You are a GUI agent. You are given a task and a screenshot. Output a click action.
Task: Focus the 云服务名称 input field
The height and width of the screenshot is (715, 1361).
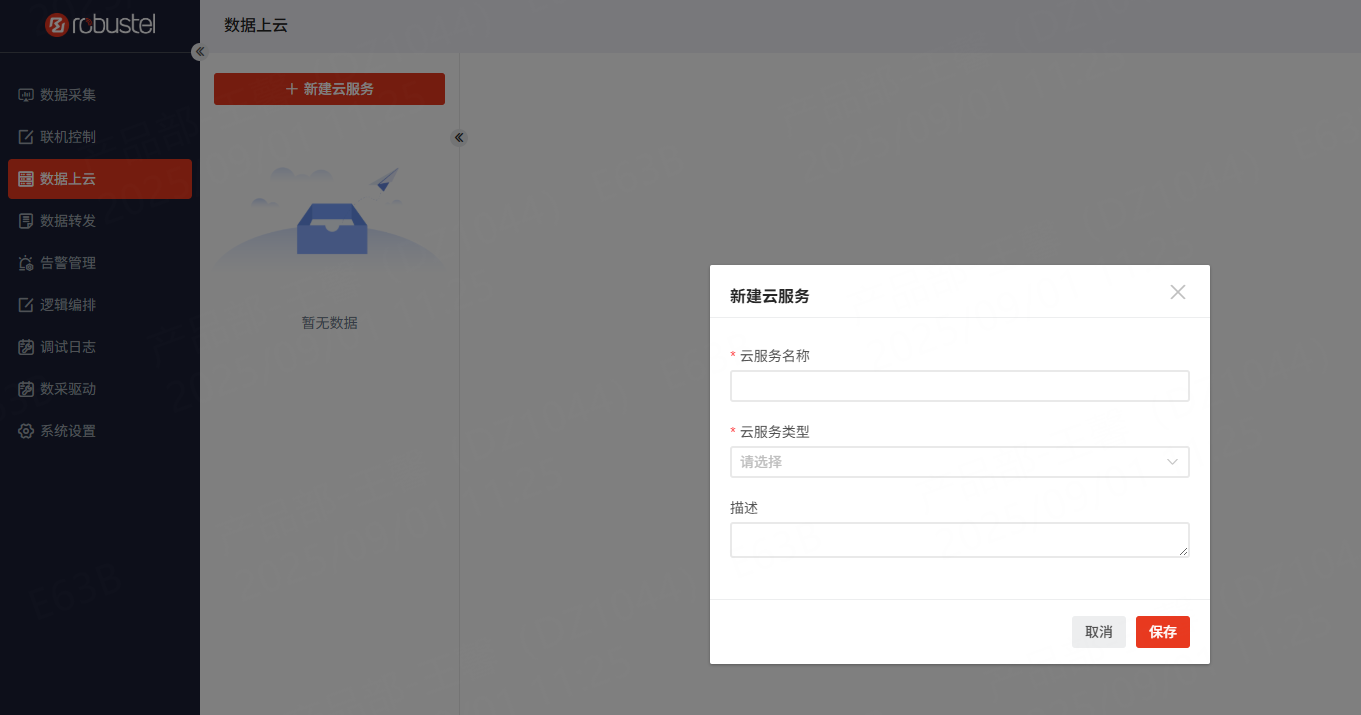click(959, 386)
